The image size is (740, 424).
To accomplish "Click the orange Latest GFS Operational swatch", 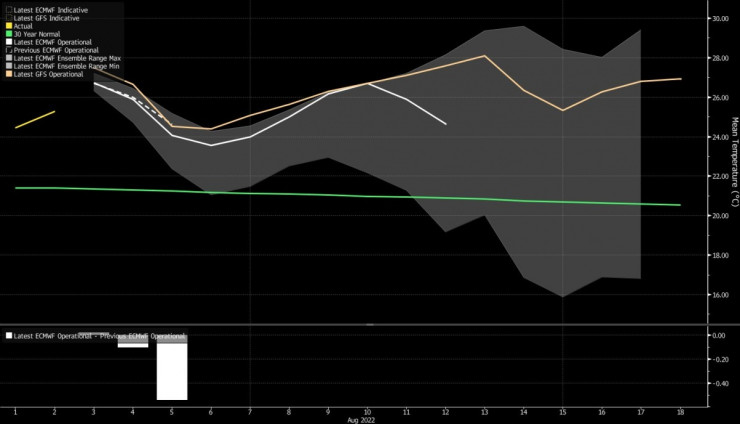I will [x=8, y=74].
